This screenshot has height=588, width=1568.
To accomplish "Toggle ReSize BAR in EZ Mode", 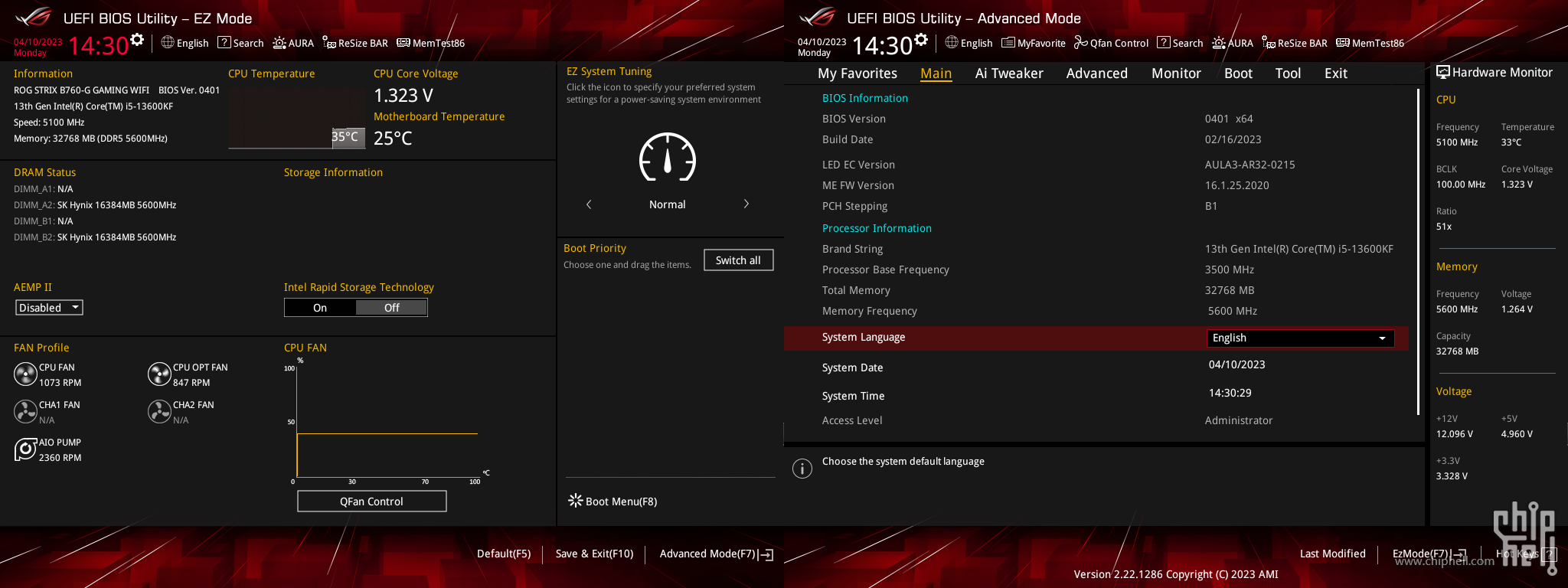I will (355, 43).
